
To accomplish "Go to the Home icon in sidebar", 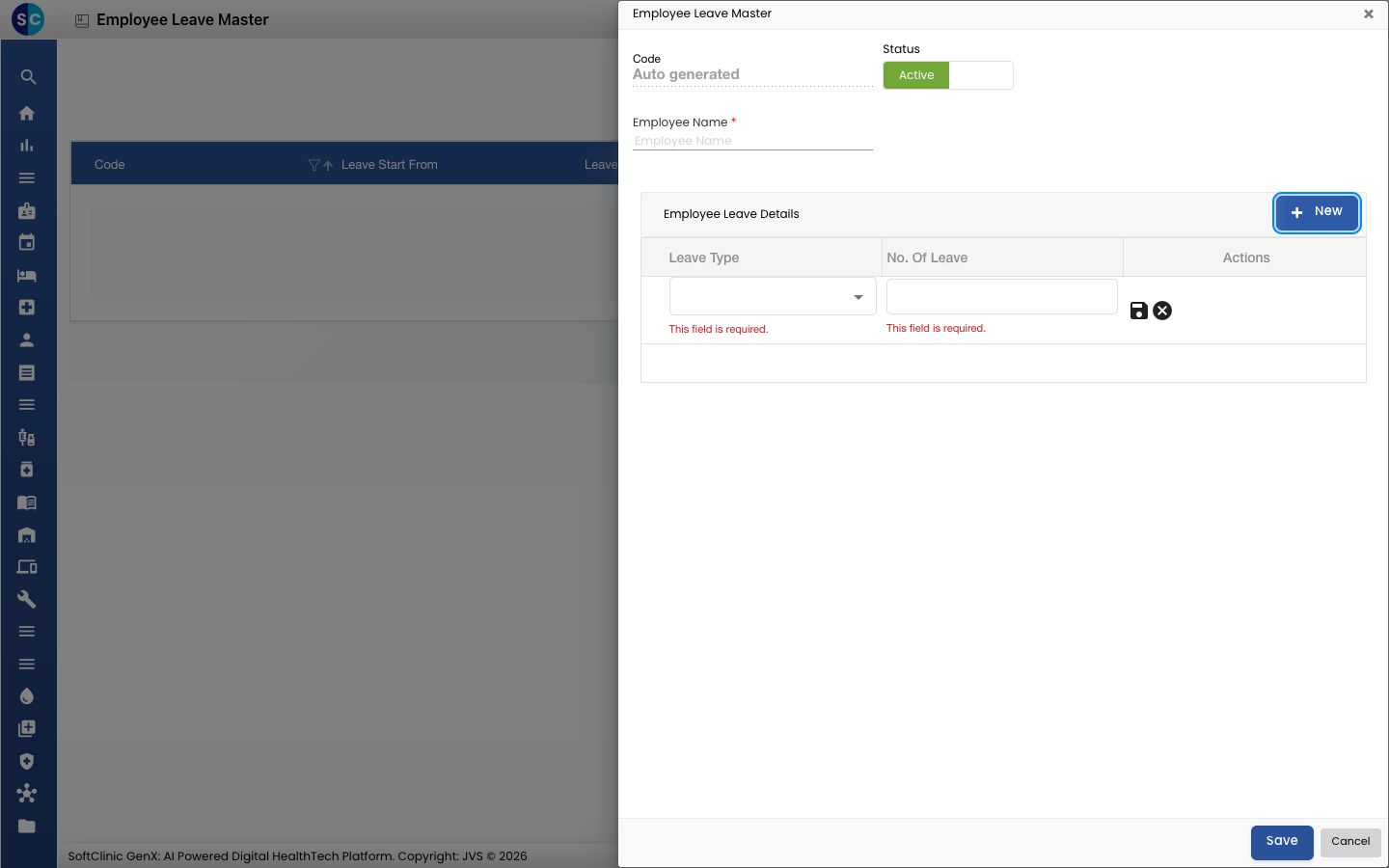I will pyautogui.click(x=27, y=113).
